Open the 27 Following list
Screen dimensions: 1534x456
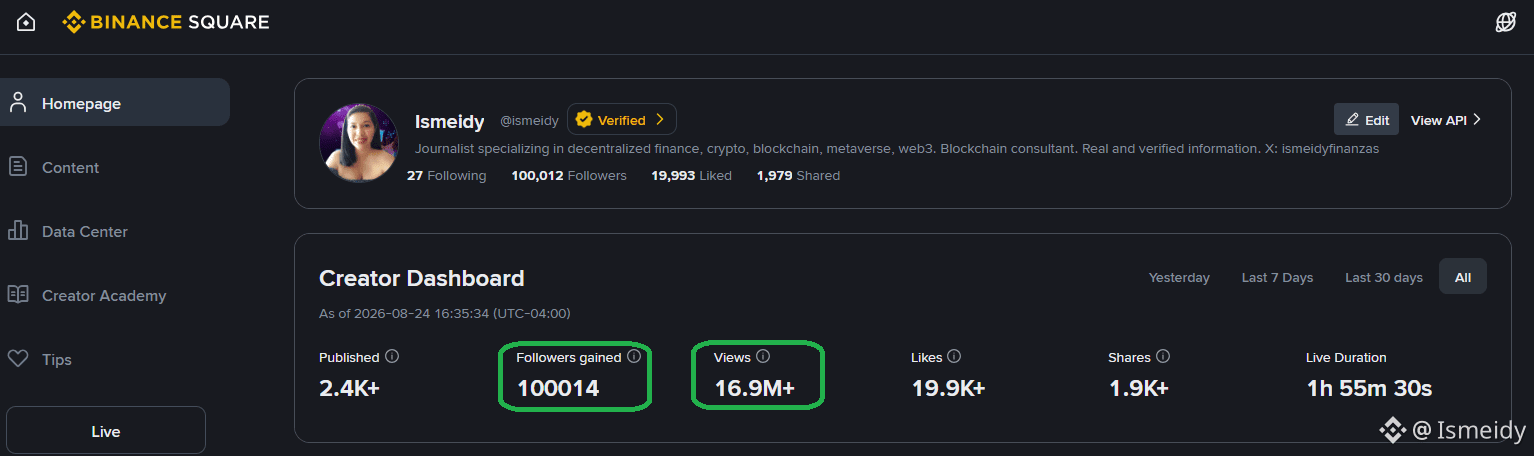446,175
